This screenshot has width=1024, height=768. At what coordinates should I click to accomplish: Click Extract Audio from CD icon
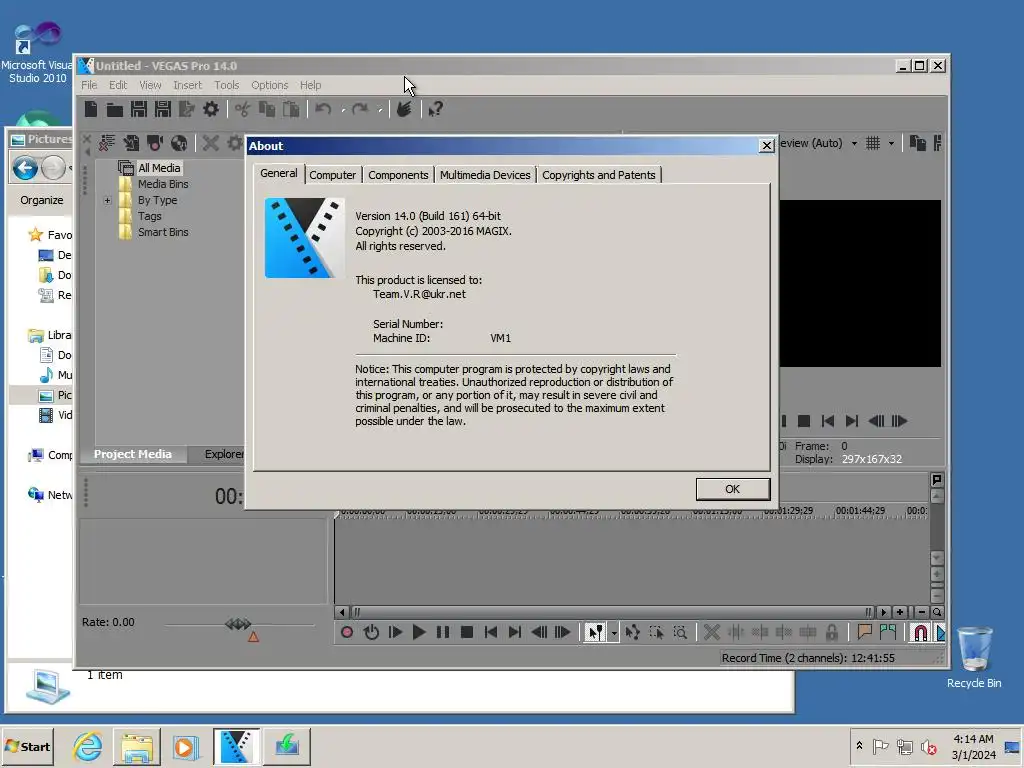pos(178,143)
